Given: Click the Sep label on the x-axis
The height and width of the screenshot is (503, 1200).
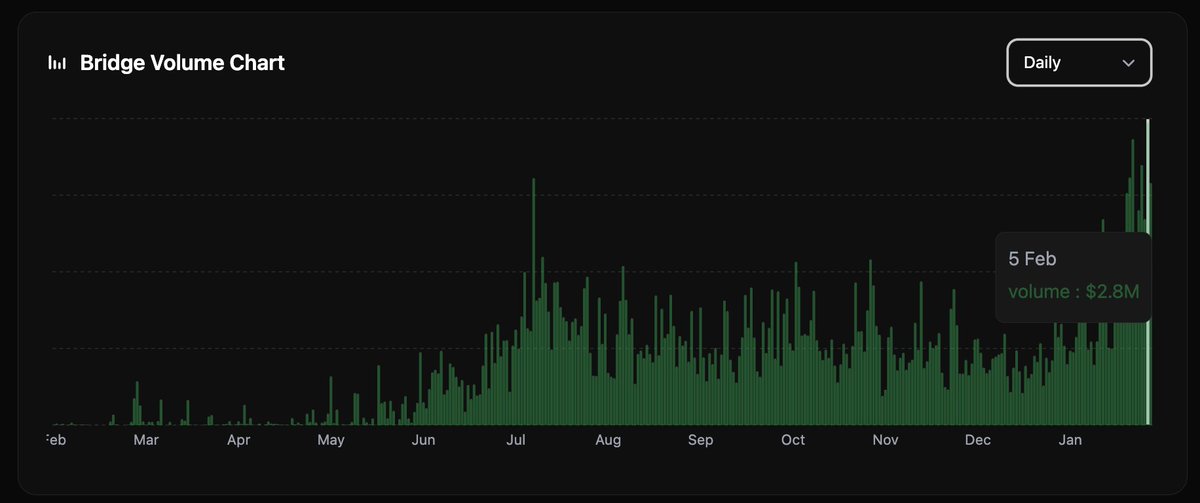Looking at the screenshot, I should click(700, 440).
